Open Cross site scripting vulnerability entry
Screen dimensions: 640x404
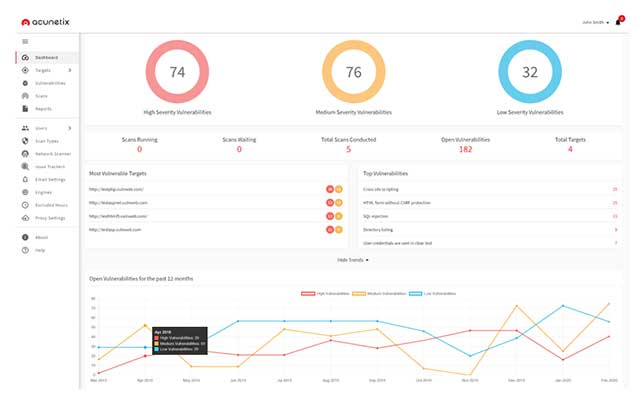(x=381, y=189)
